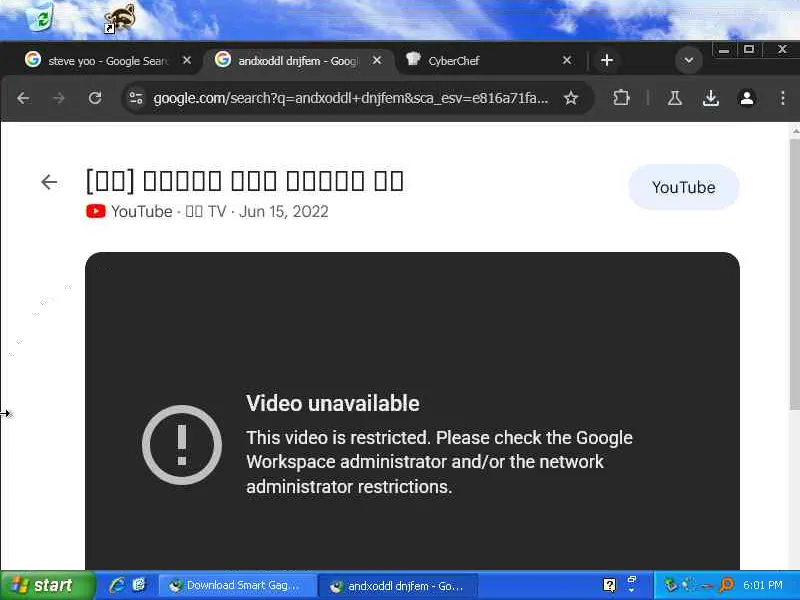Screen dimensions: 800x600
Task: Switch to Download Smart Gag taskbar window
Action: (x=237, y=585)
